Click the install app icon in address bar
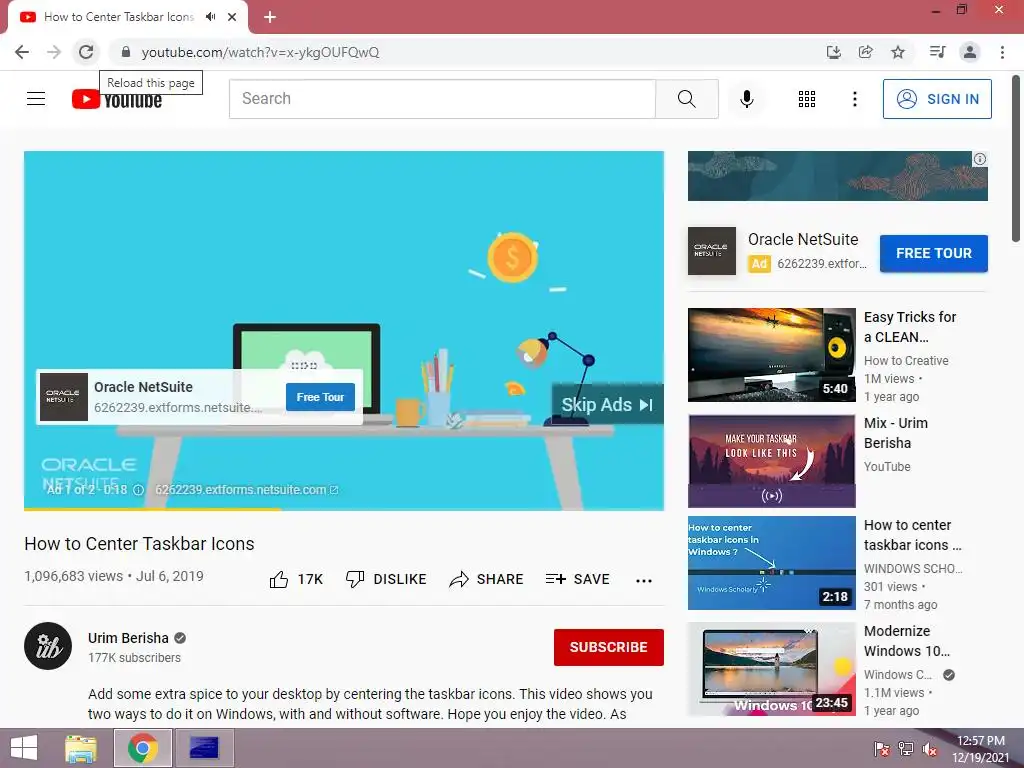This screenshot has width=1024, height=768. [x=833, y=52]
